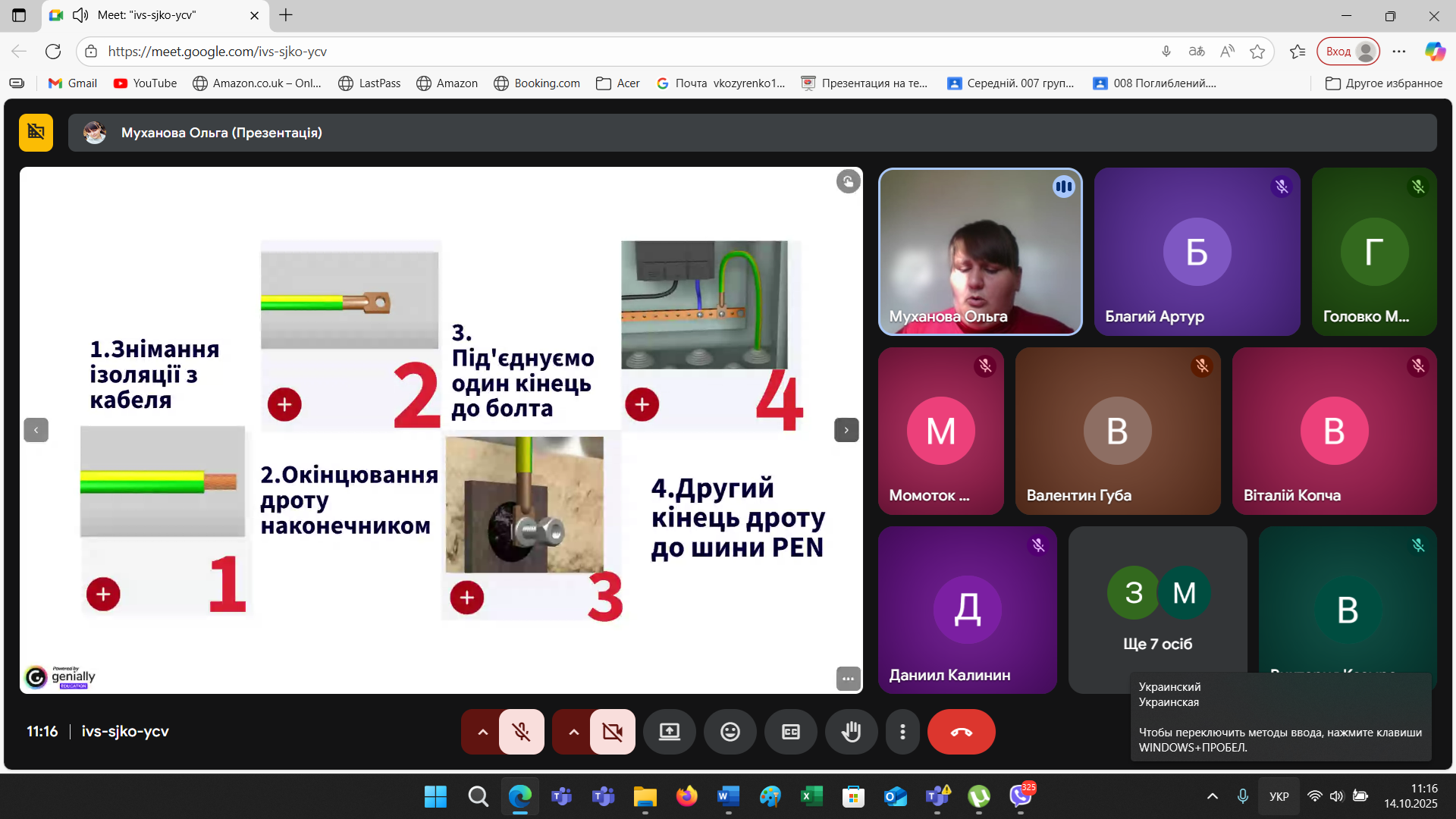Screen dimensions: 1456x819
Task: Click the yellow stop-presentation icon top left
Action: [x=36, y=133]
